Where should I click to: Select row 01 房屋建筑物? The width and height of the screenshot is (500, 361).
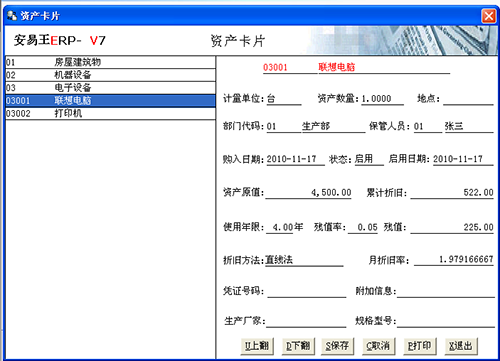[110, 62]
